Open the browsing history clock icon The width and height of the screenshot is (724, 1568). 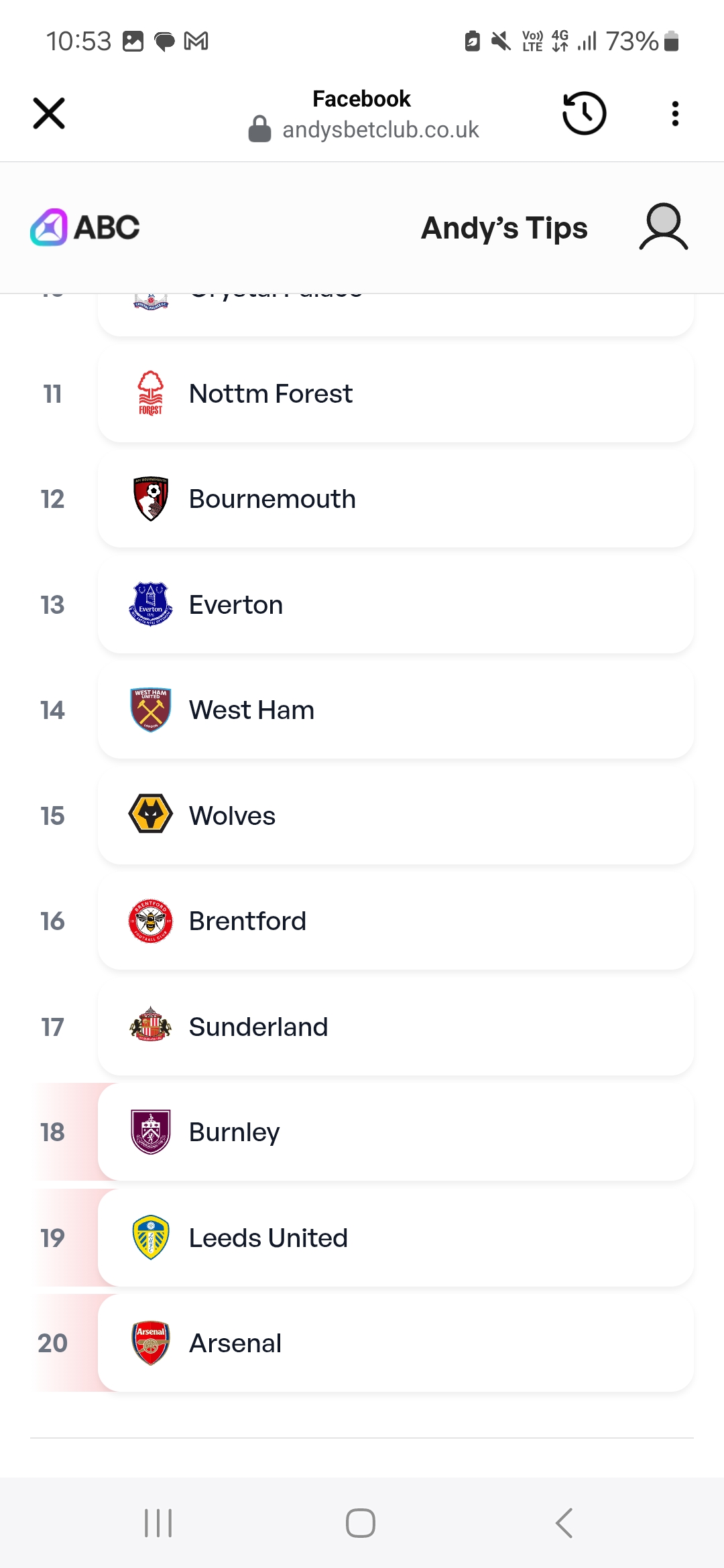tap(584, 113)
